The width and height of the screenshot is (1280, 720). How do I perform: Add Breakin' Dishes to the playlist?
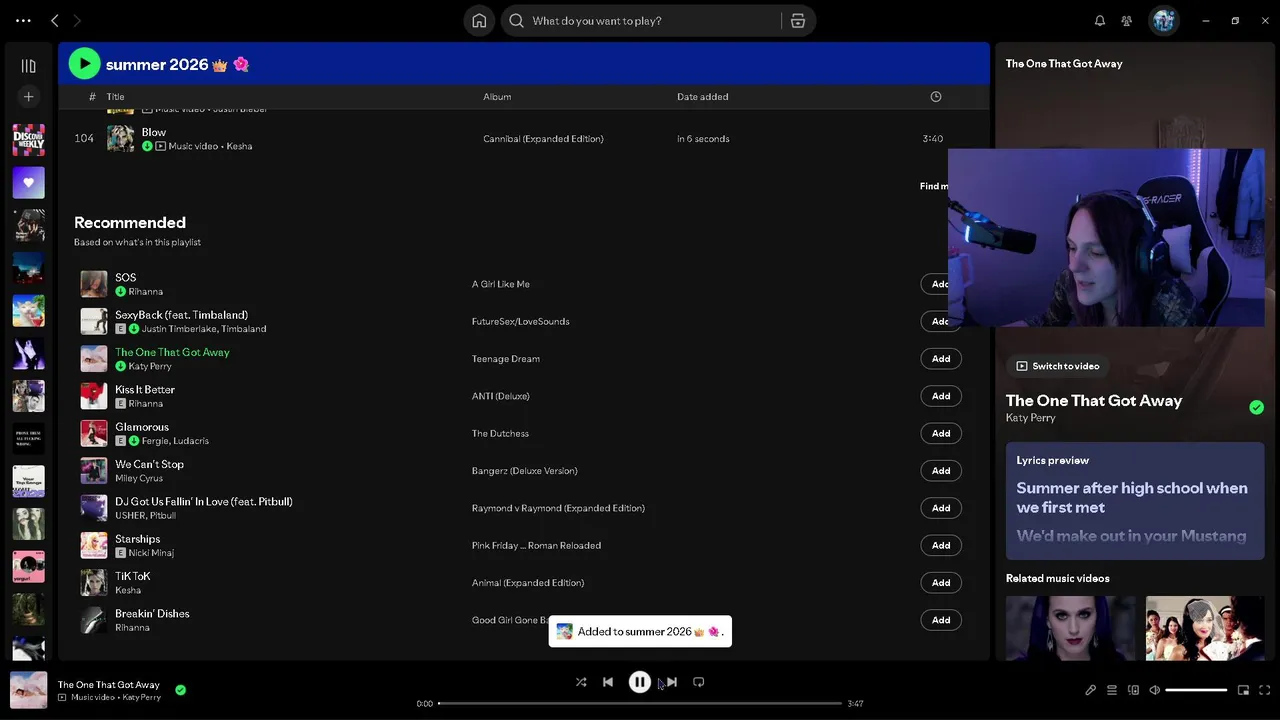pyautogui.click(x=940, y=620)
